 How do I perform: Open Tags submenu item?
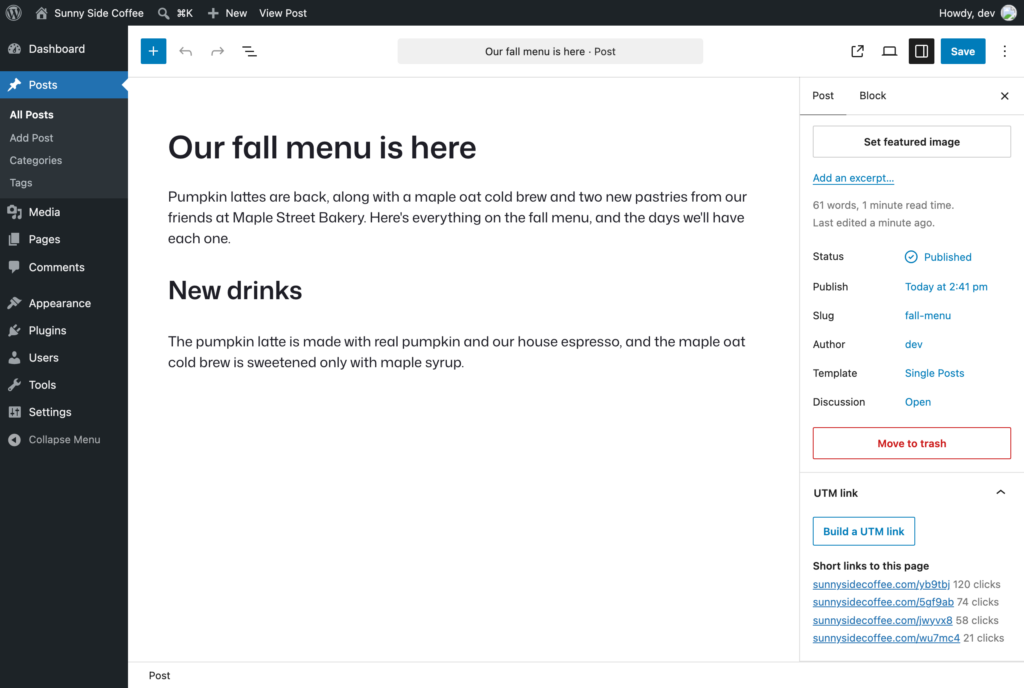coord(21,183)
